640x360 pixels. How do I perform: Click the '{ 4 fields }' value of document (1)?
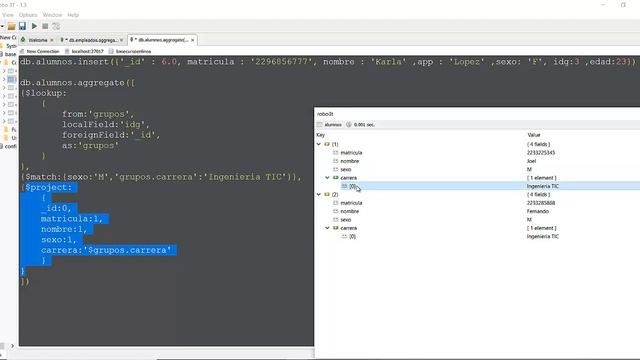[x=538, y=144]
